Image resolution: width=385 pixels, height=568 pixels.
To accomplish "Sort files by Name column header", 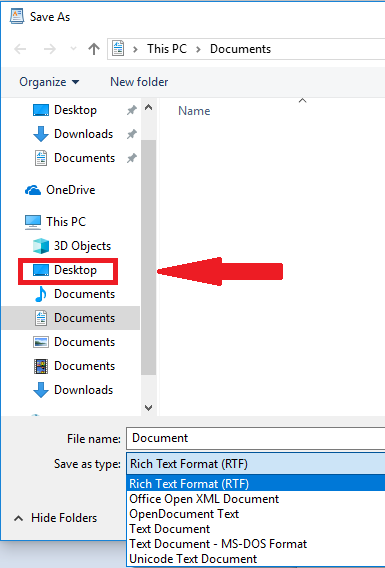I will 194,111.
